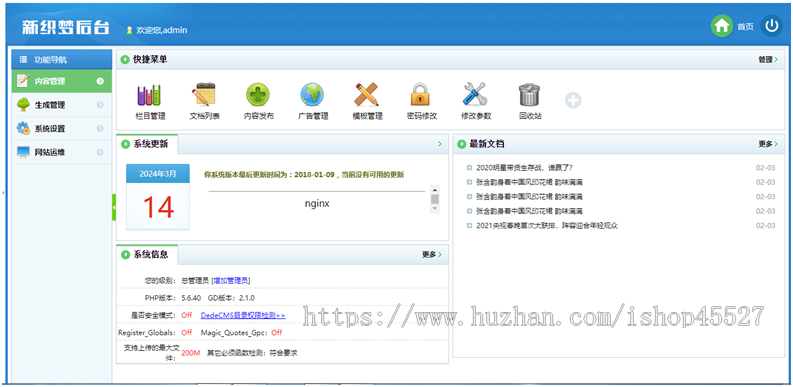The width and height of the screenshot is (793, 387).
Task: Expand the 内容管理 arrow in sidebar
Action: (x=100, y=81)
